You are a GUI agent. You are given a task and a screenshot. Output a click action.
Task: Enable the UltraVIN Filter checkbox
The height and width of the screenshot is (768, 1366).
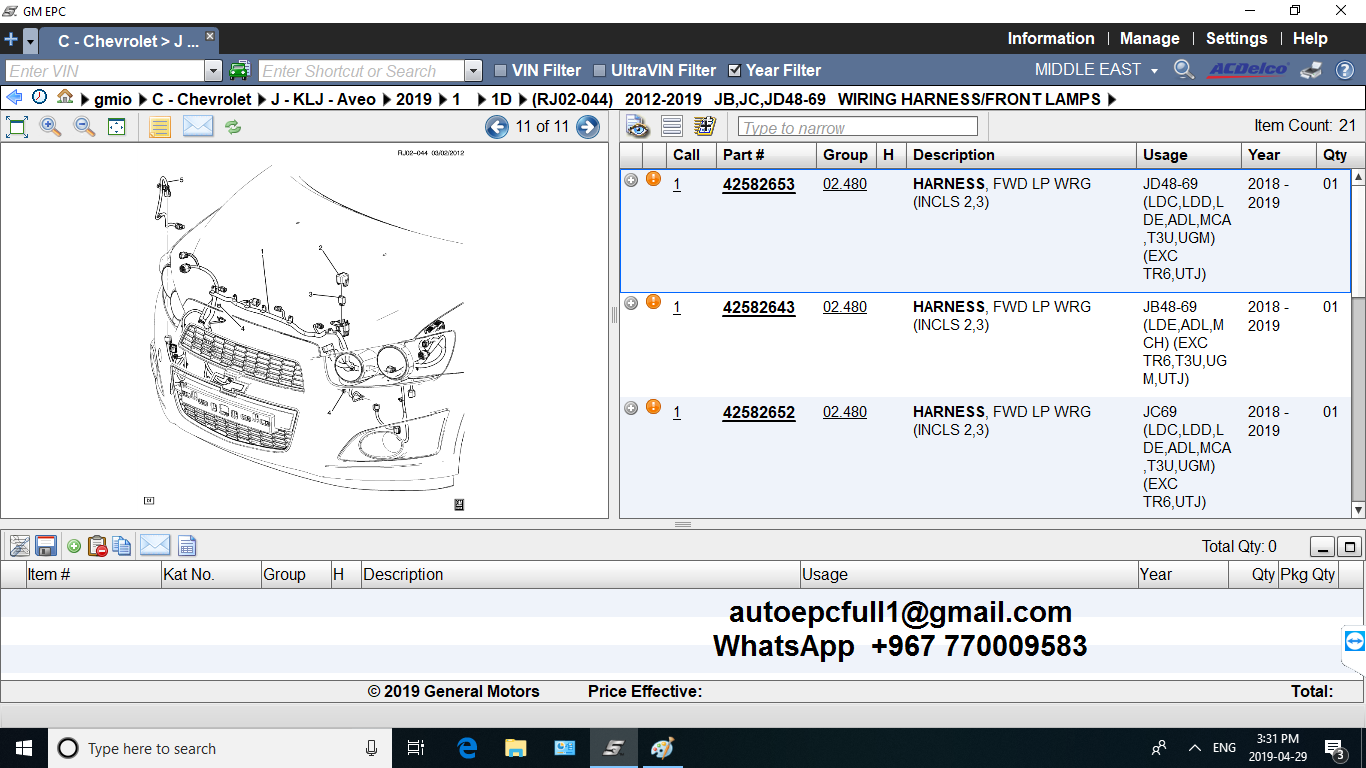600,71
